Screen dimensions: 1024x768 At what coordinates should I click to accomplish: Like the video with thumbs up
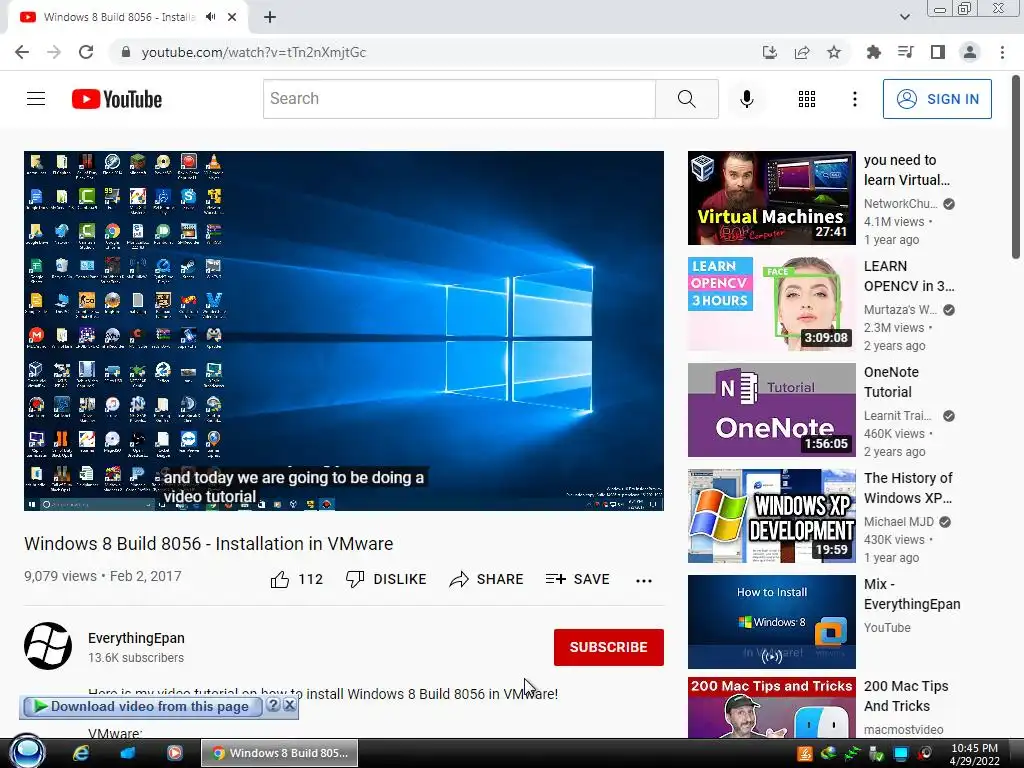point(296,579)
